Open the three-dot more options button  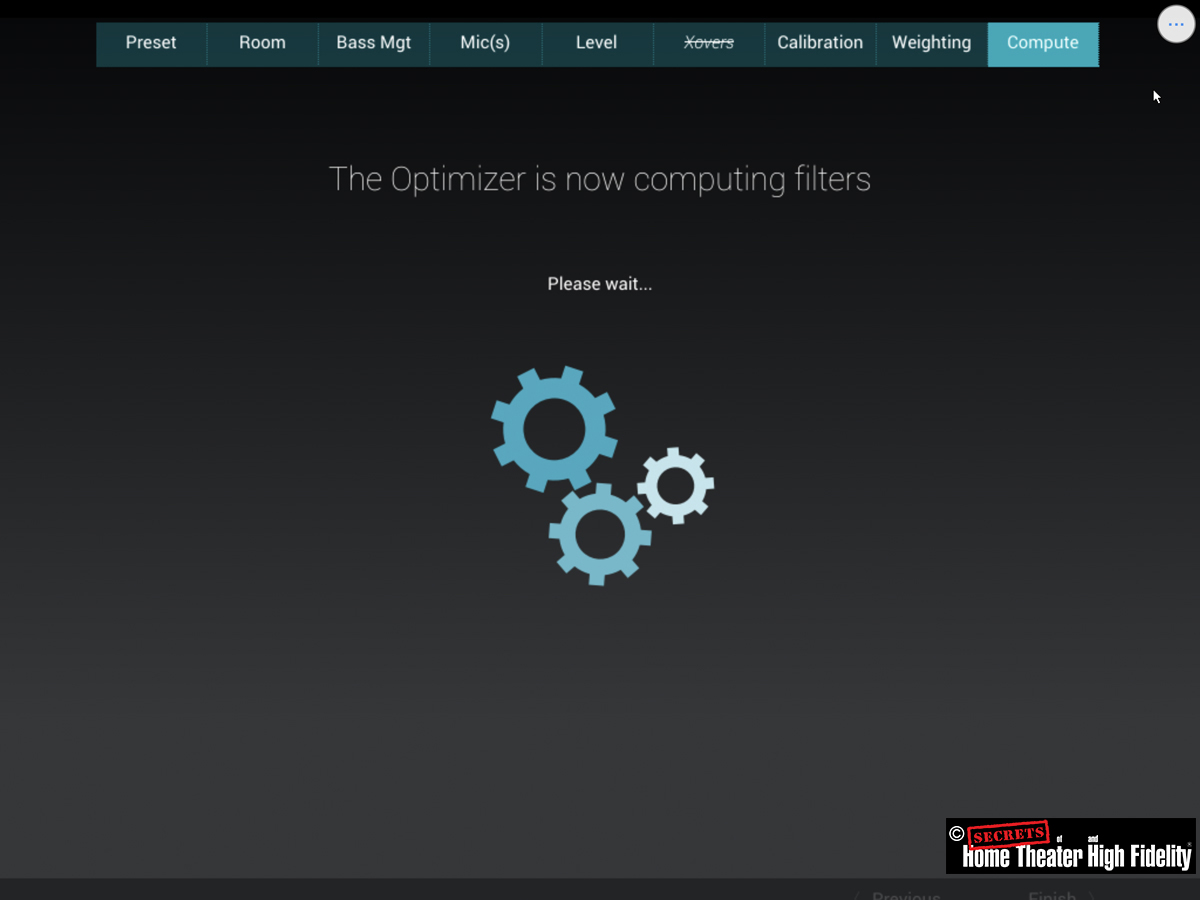pos(1176,24)
